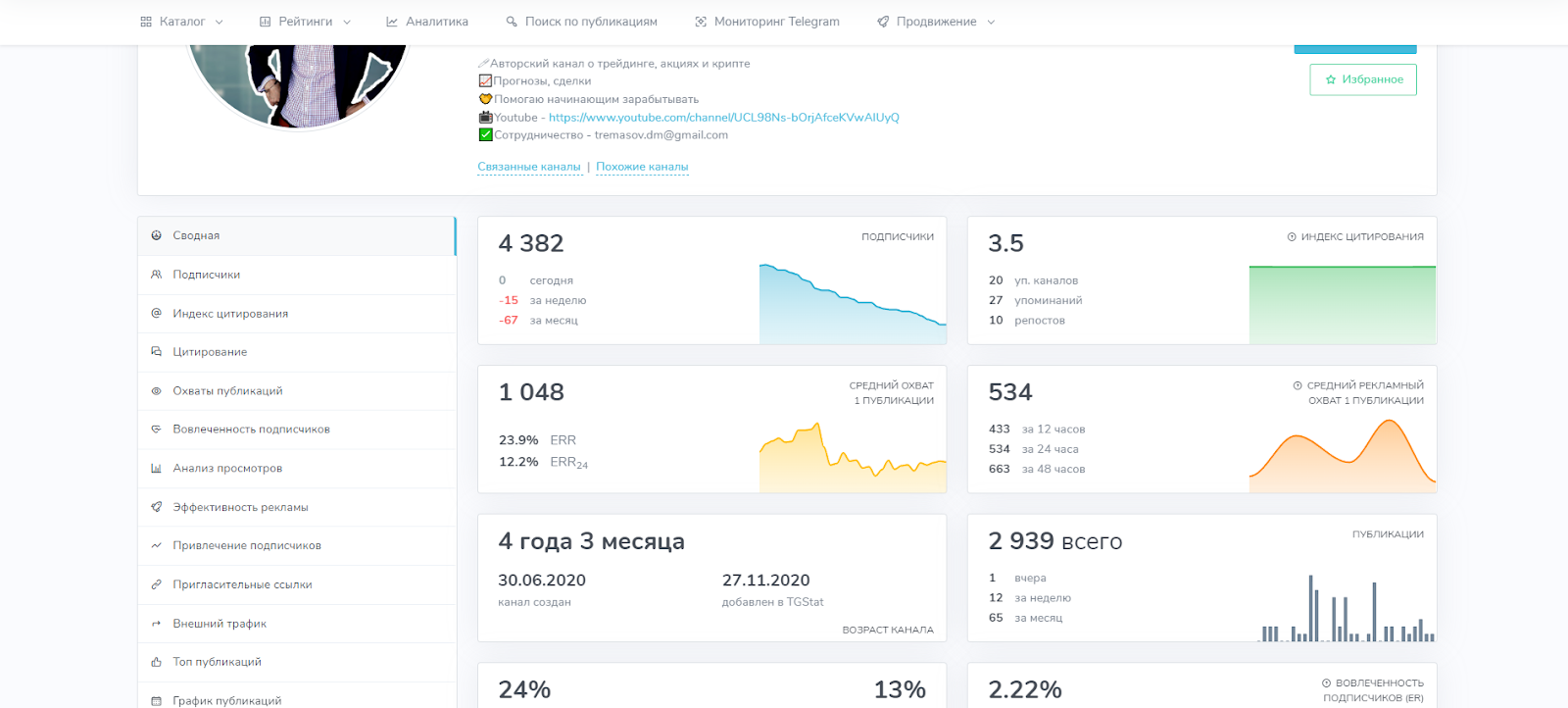This screenshot has height=708, width=1568.
Task: Click the eye icon for Охваты публикаций
Action: tap(156, 391)
